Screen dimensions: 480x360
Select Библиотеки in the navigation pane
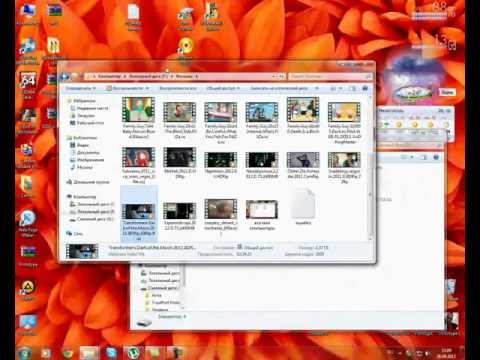(x=82, y=137)
